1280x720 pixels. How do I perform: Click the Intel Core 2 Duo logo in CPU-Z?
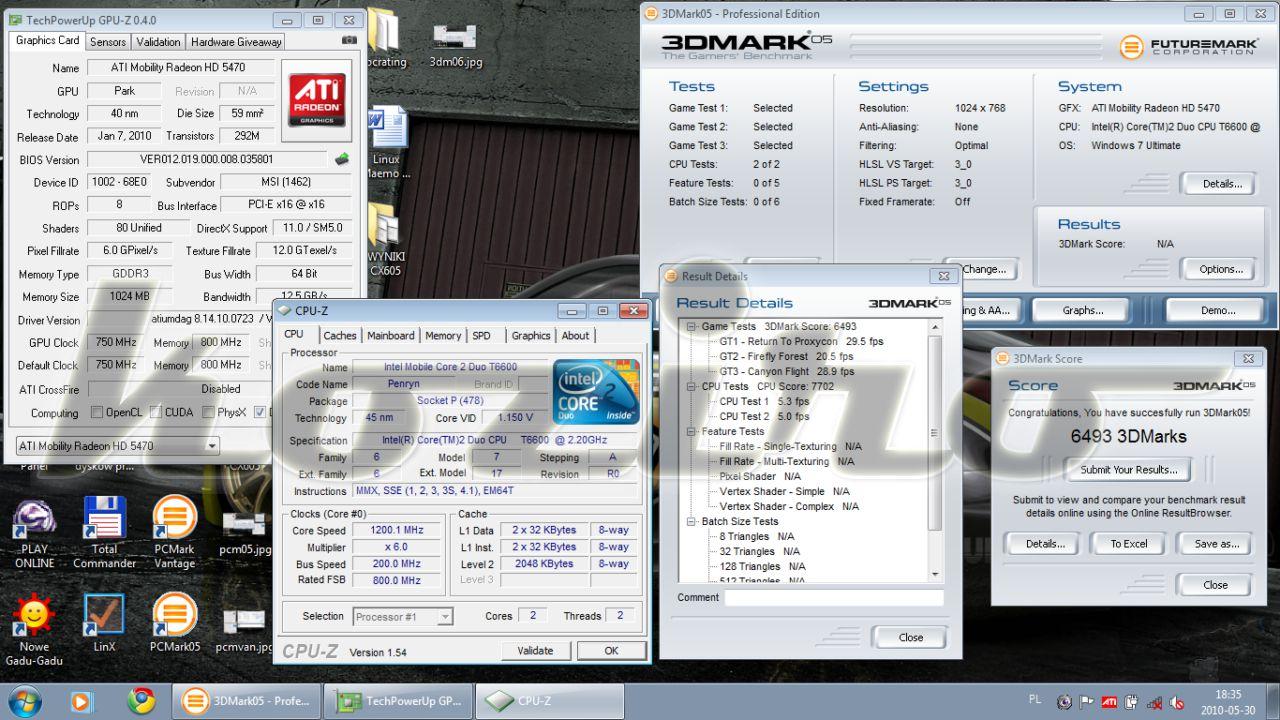[596, 391]
